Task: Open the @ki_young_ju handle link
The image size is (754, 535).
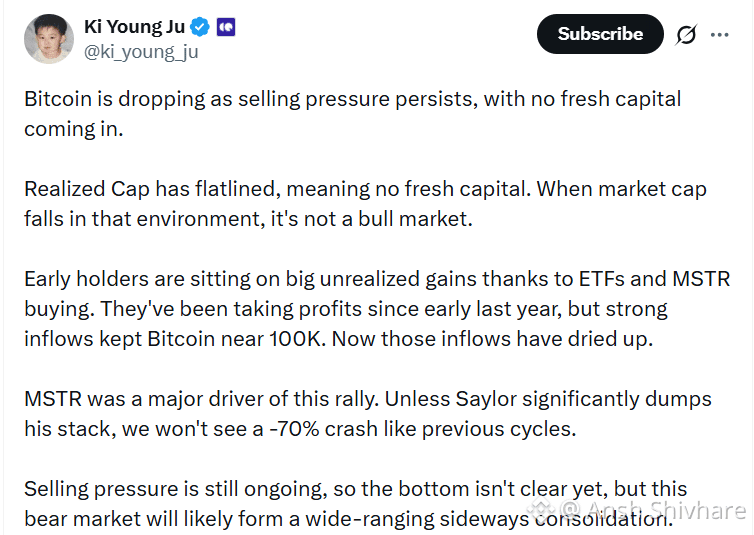Action: click(141, 52)
